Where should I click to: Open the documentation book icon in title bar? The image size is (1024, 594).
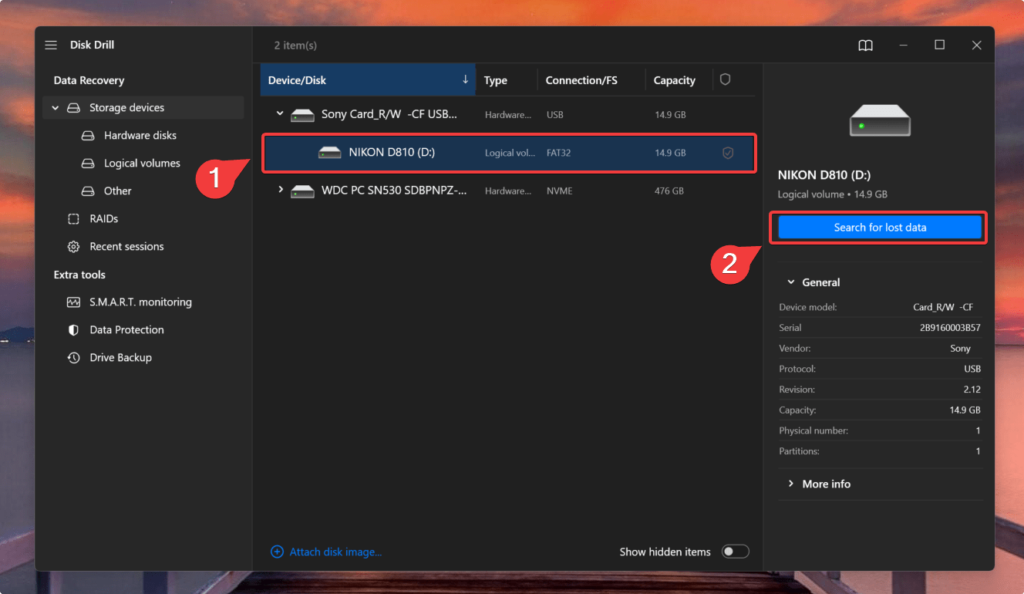coord(864,45)
